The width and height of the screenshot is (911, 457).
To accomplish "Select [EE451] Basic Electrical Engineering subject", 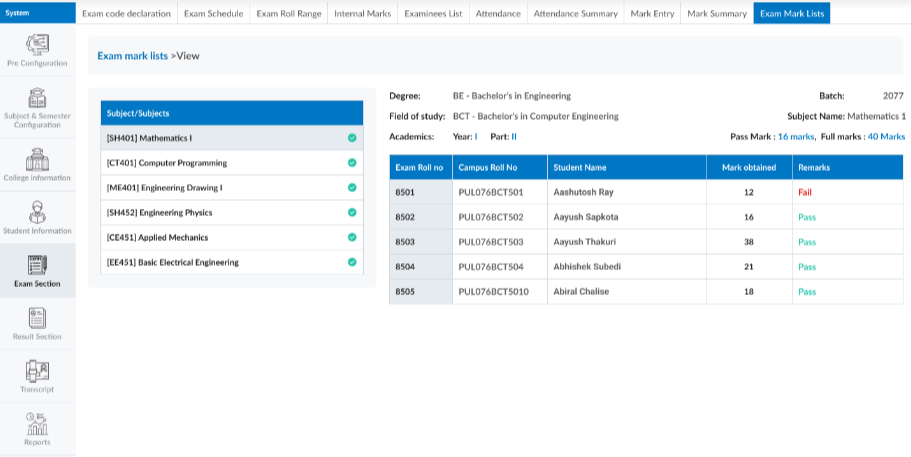I will 232,262.
